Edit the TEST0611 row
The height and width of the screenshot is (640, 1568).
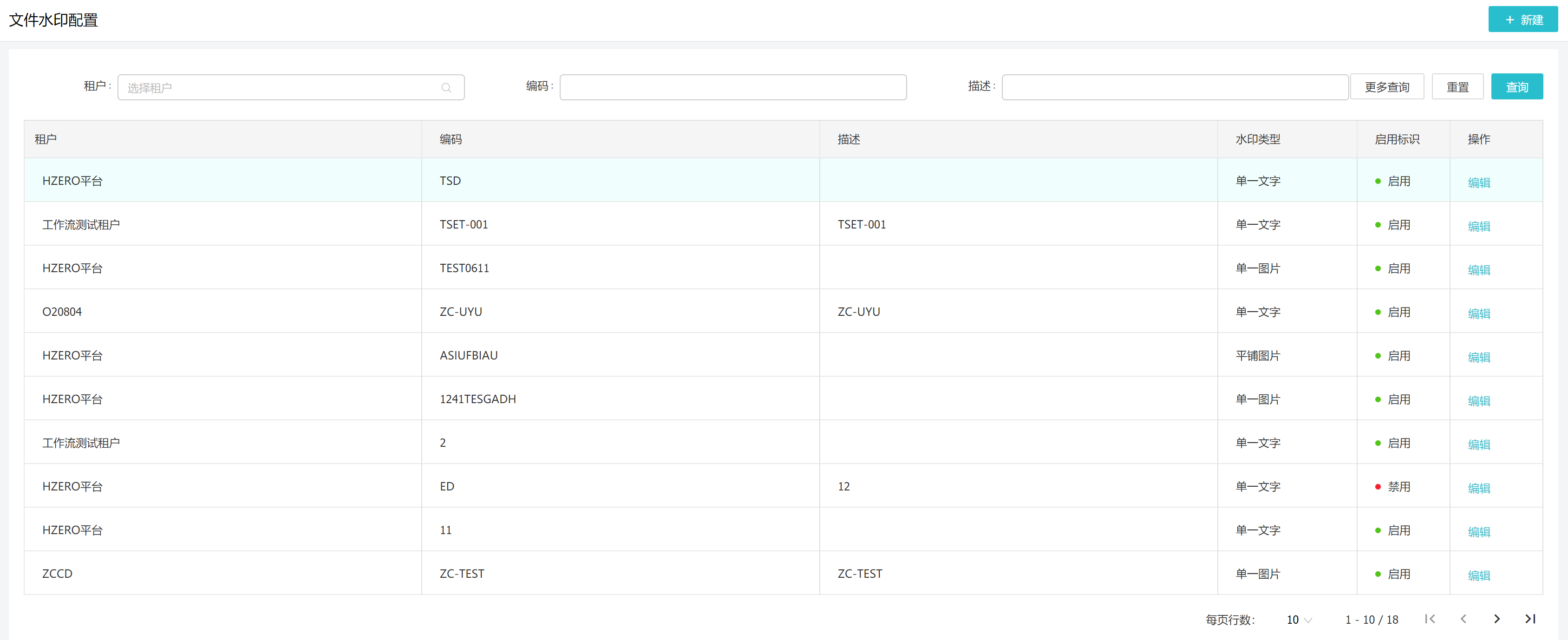pos(1478,270)
